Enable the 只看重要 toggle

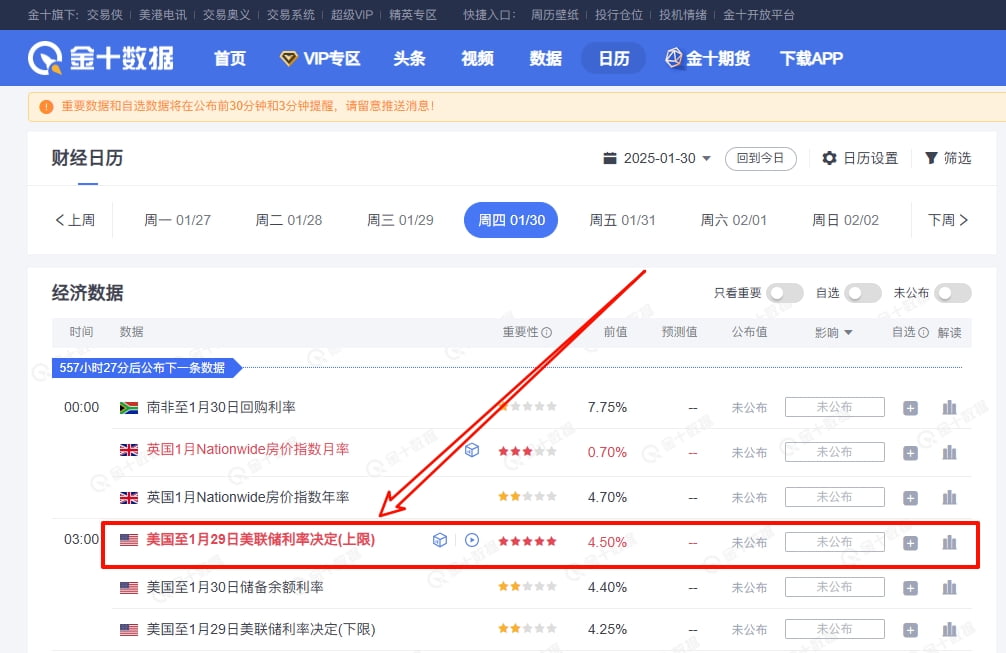(x=784, y=293)
